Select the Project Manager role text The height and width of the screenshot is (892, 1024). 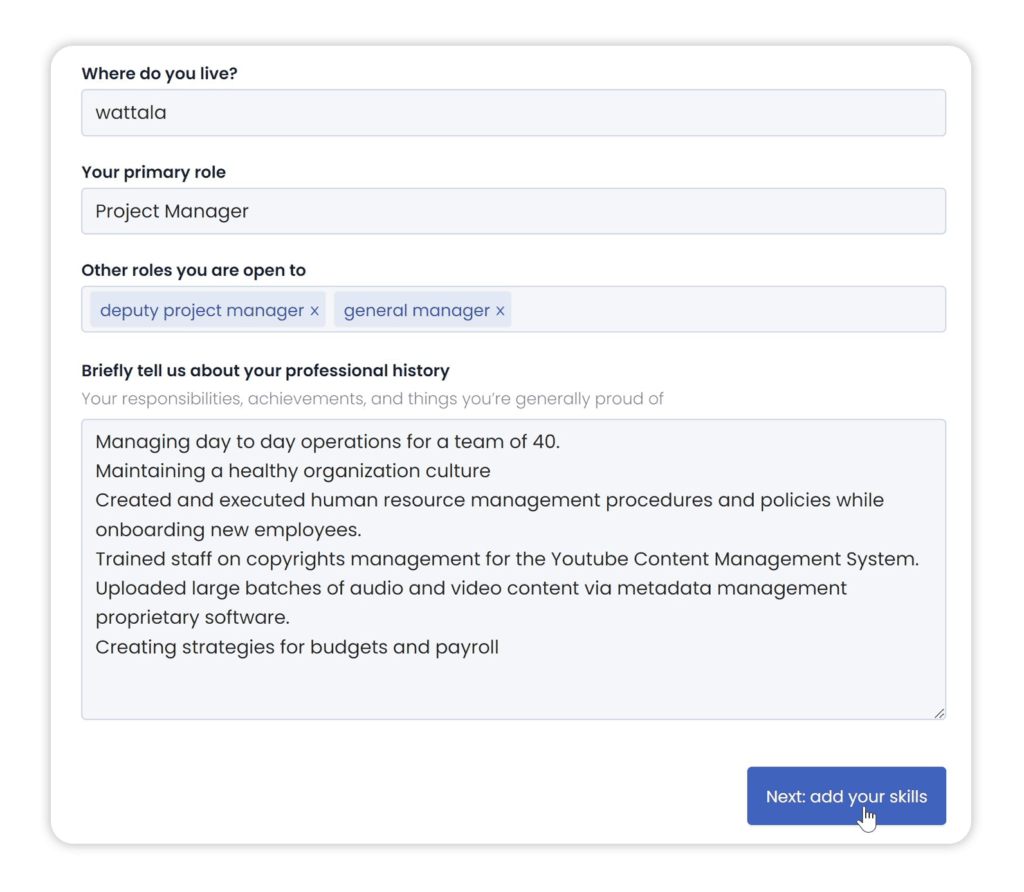(171, 211)
